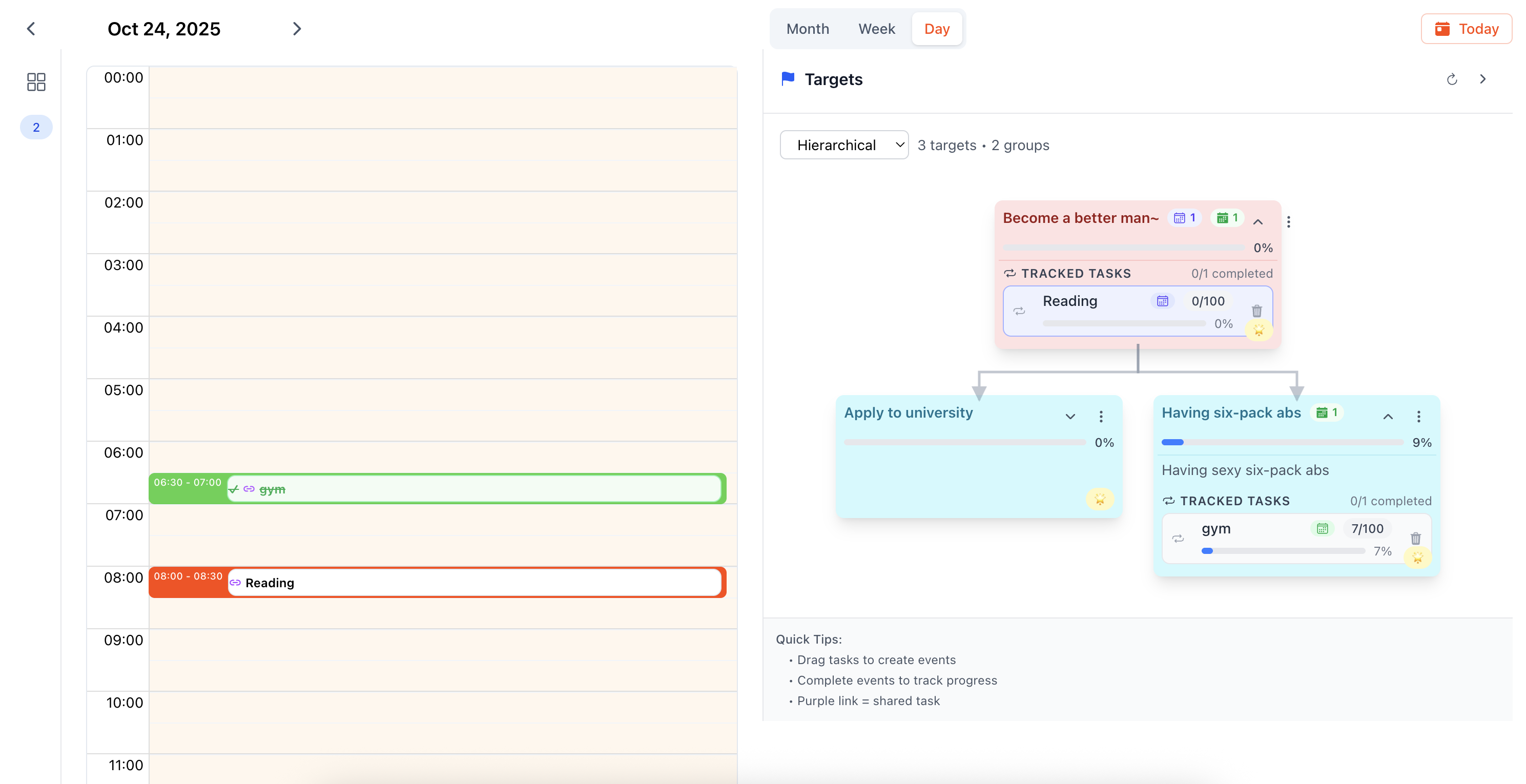Click the Oct 24, 2025 date title
Image resolution: width=1526 pixels, height=784 pixels.
point(163,29)
